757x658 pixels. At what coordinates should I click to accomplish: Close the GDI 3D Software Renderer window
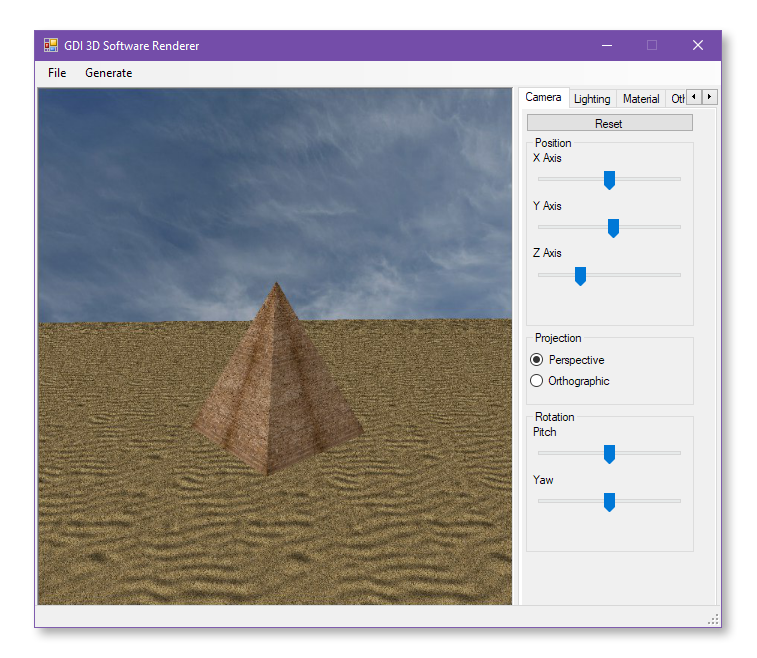coord(698,45)
